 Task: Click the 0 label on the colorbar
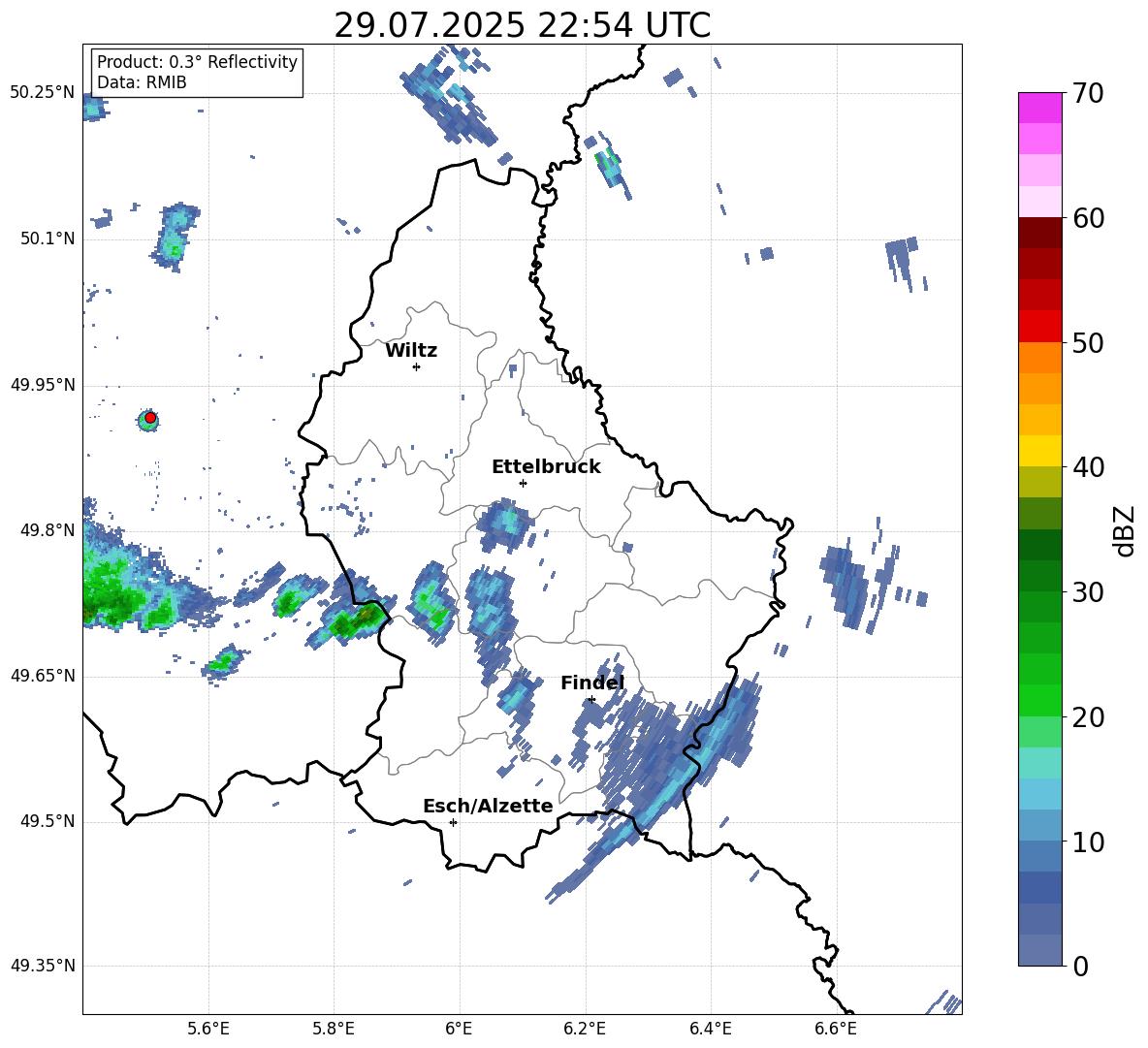[x=1080, y=966]
